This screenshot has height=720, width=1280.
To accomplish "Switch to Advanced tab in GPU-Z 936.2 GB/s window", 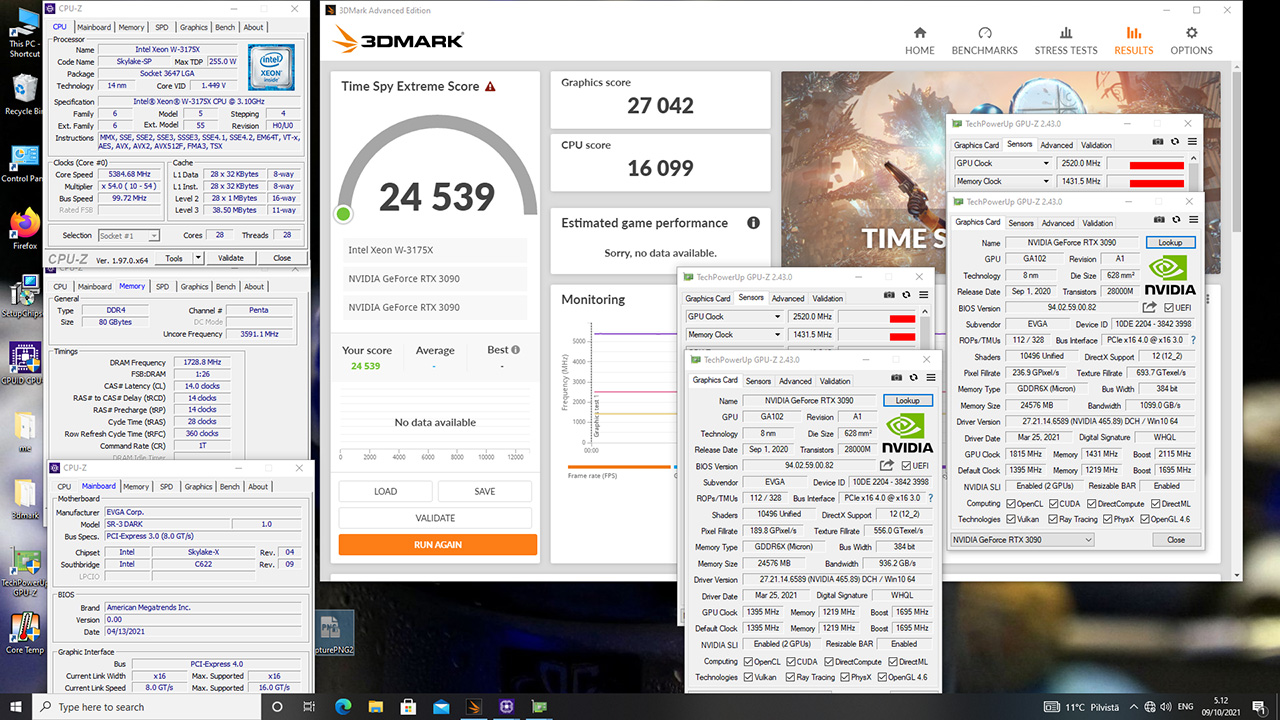I will [795, 381].
